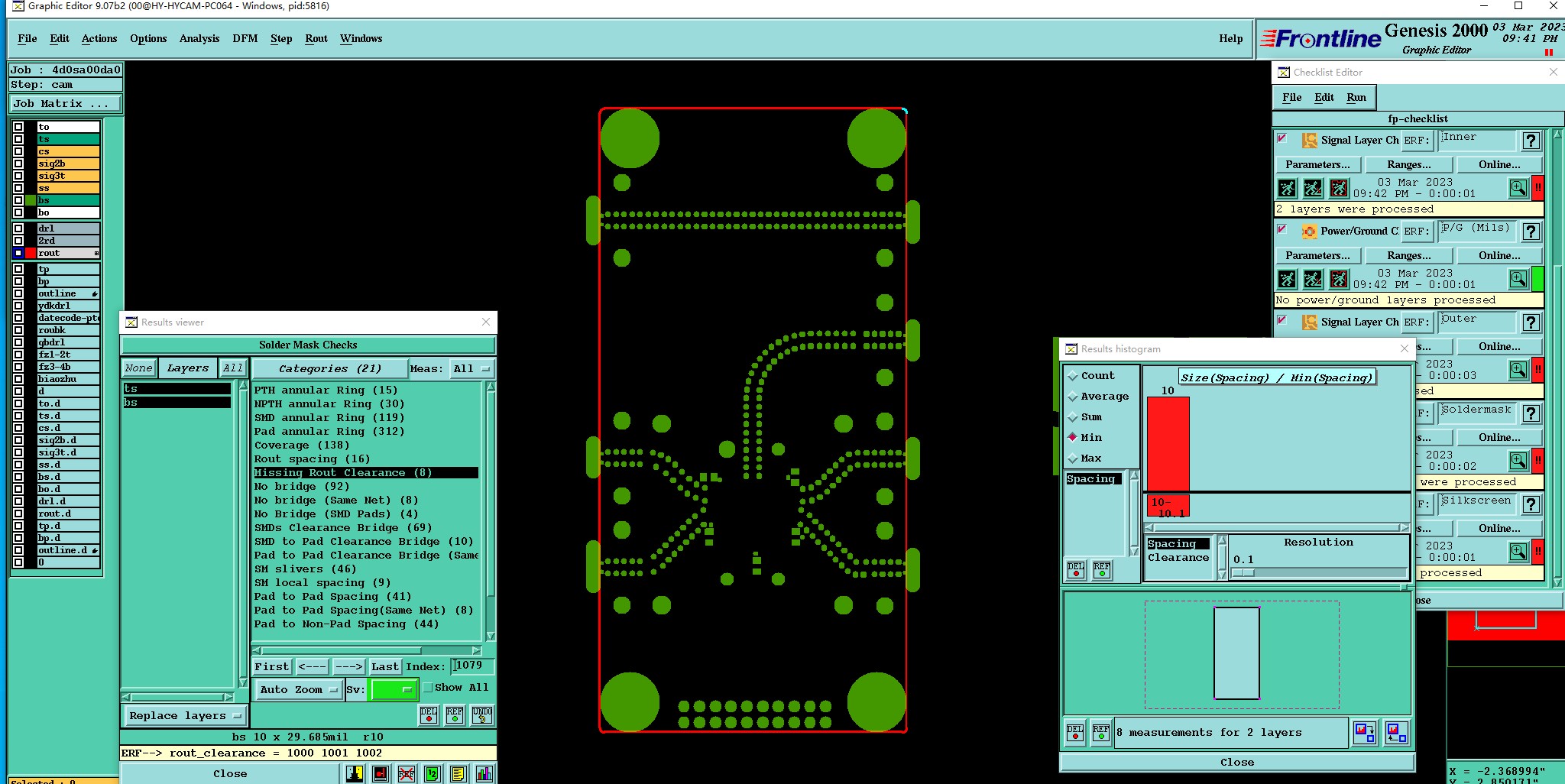1565x784 pixels.
Task: Click REF icon under histogram Spacing list
Action: 1102,570
